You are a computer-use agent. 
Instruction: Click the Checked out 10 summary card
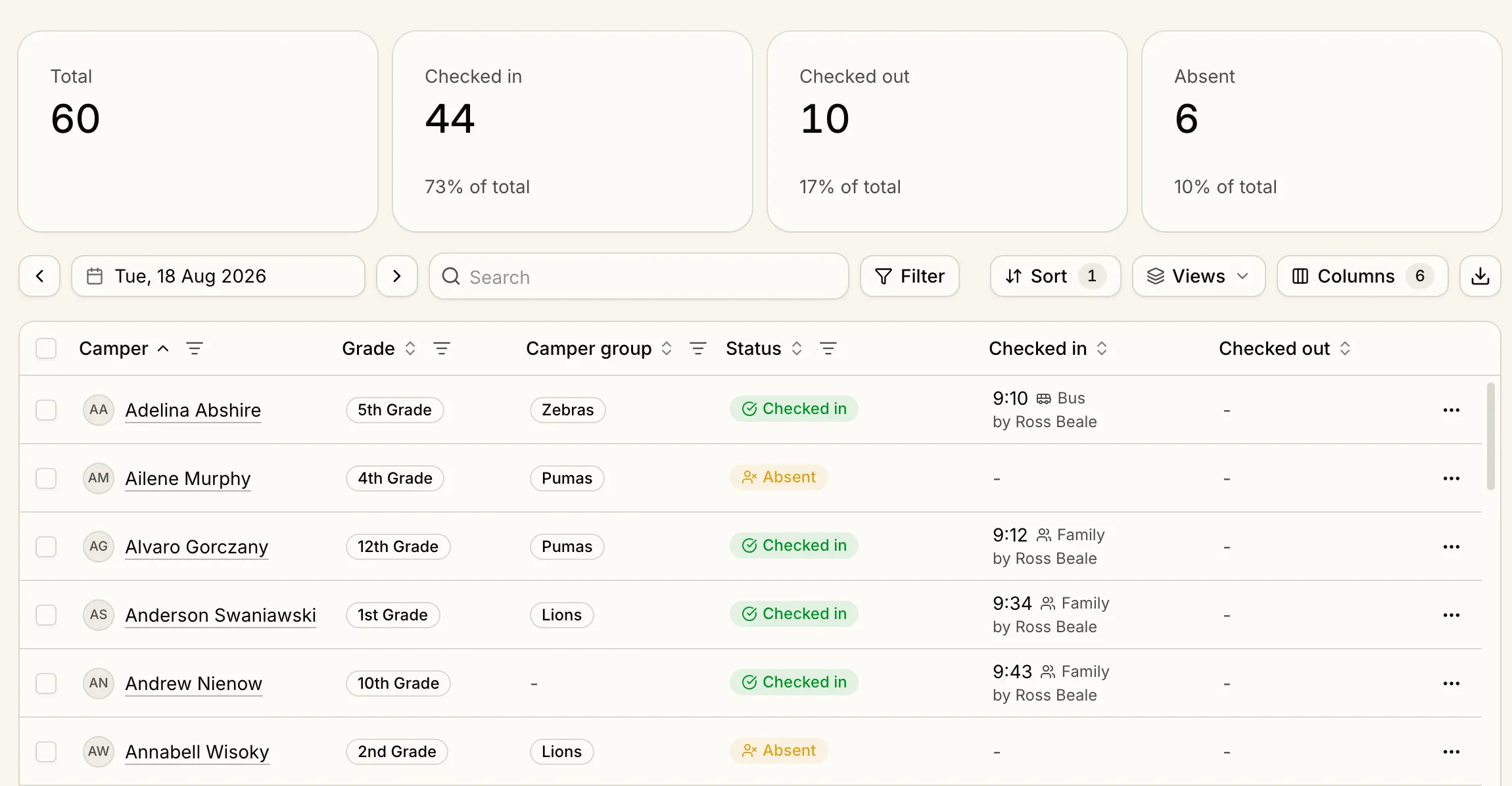(x=947, y=131)
